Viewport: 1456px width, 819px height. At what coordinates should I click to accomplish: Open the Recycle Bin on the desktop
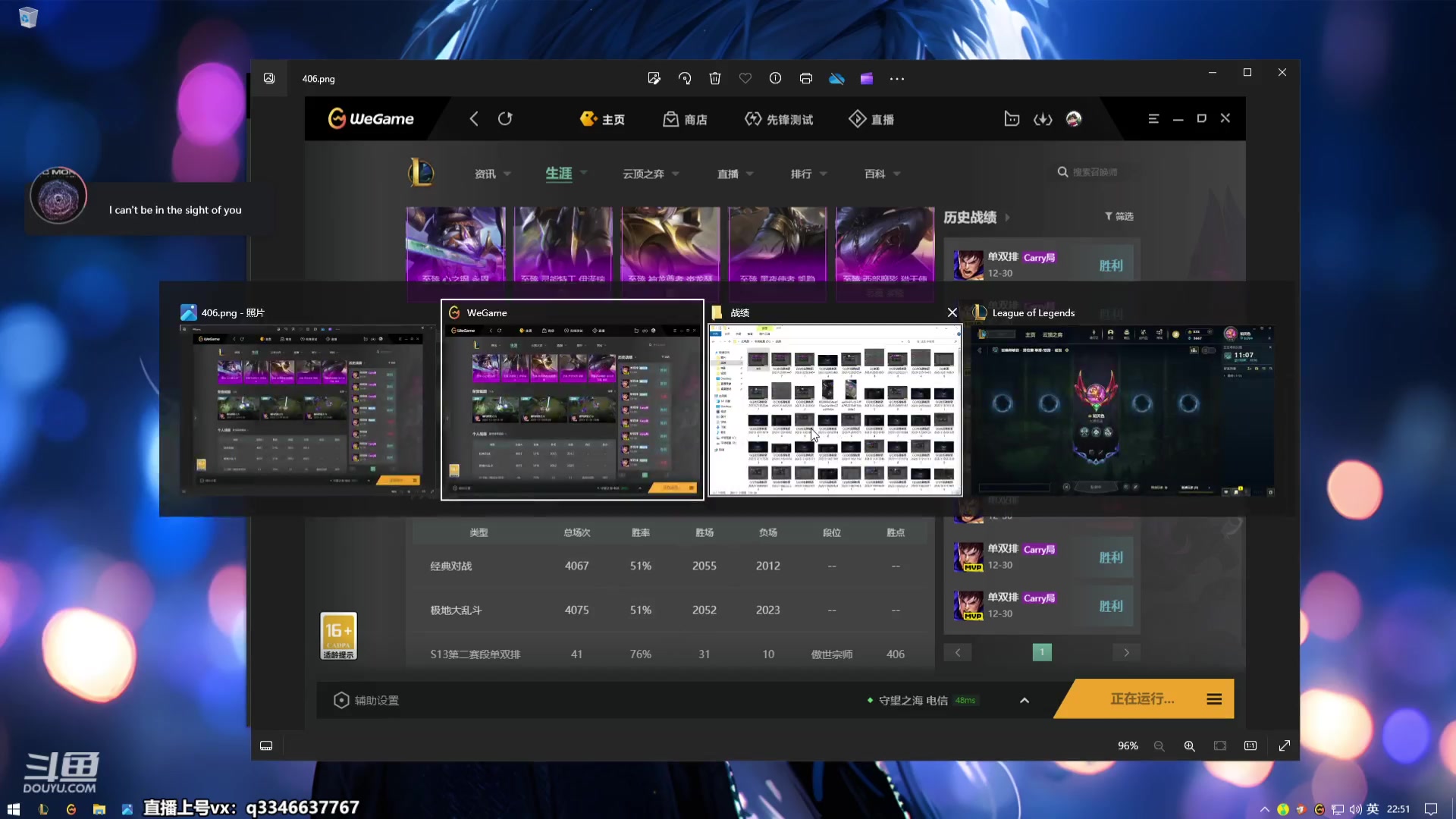pyautogui.click(x=28, y=17)
